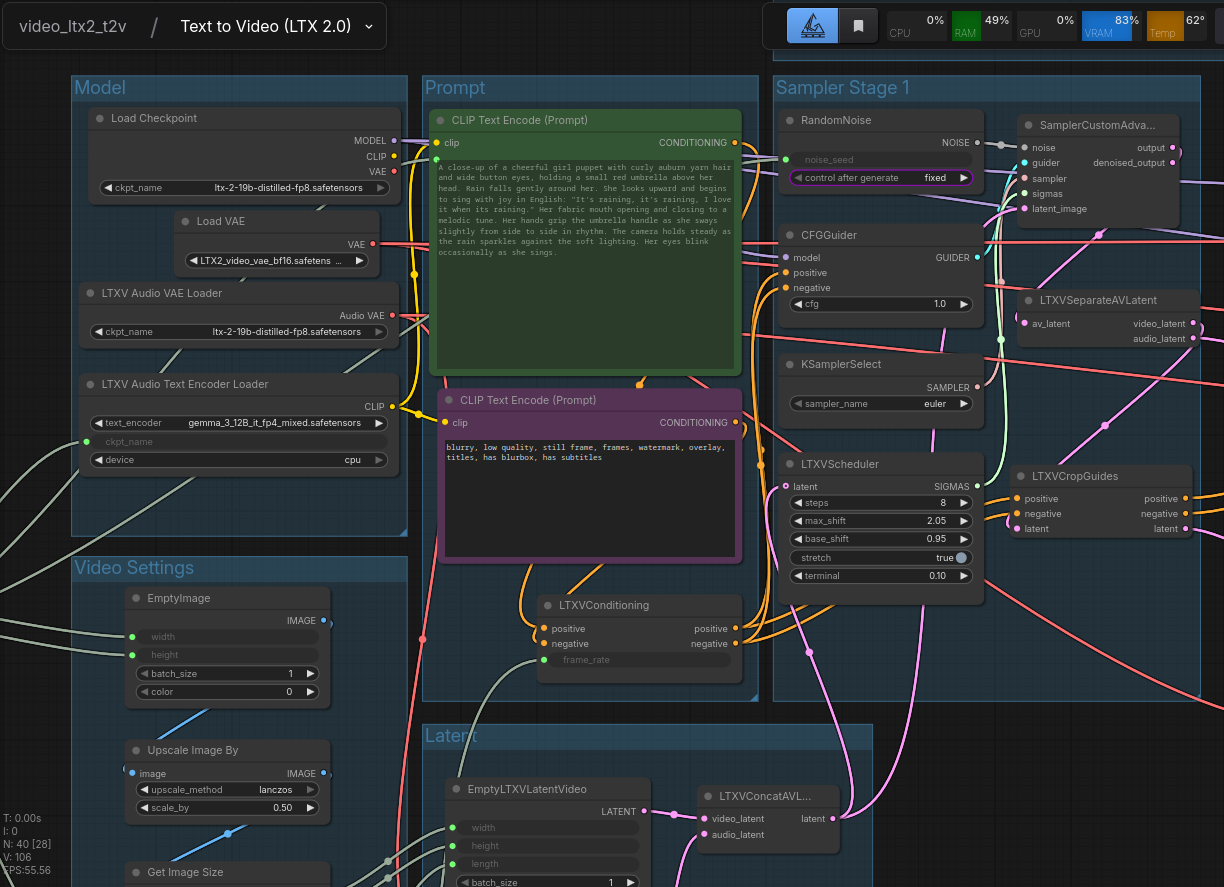The height and width of the screenshot is (887, 1224).
Task: Increase cfg value with right arrow
Action: [964, 304]
